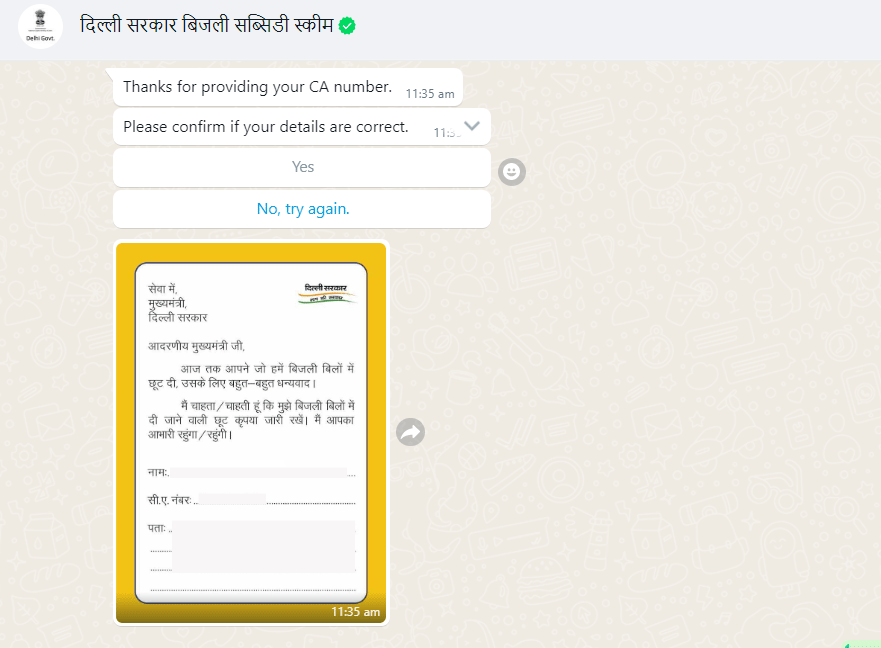Screen dimensions: 881x648
Task: Click the 11:35 am timestamp on the Thanks message
Action: point(430,94)
